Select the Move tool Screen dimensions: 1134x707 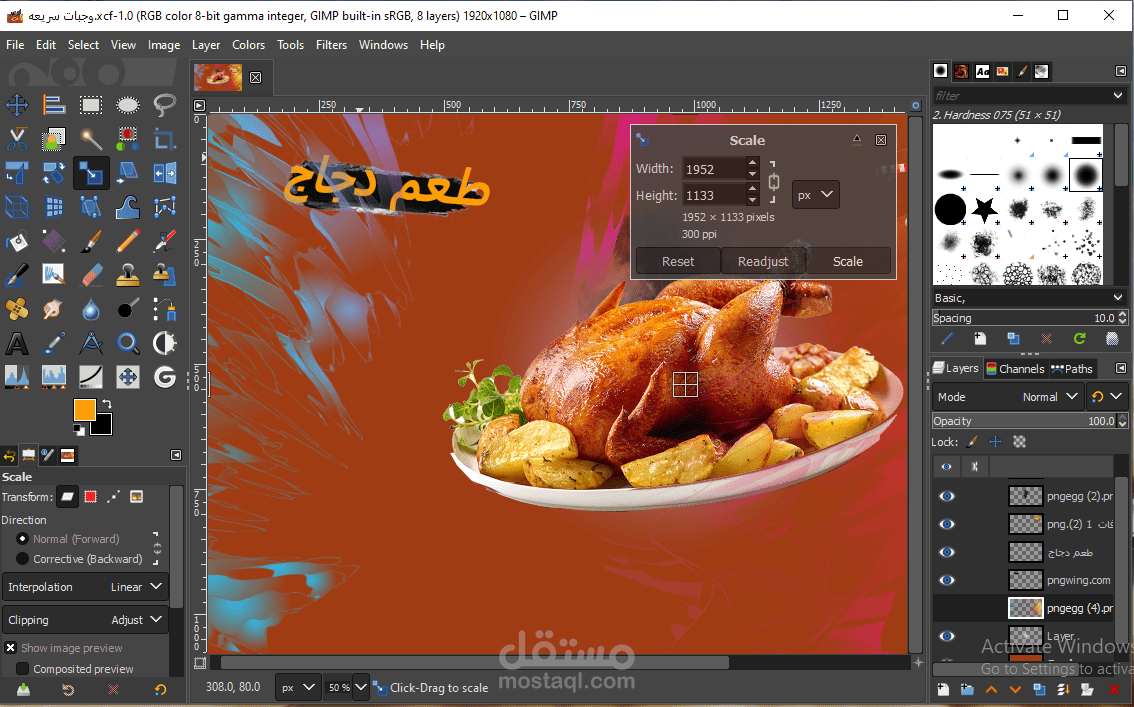(x=17, y=105)
